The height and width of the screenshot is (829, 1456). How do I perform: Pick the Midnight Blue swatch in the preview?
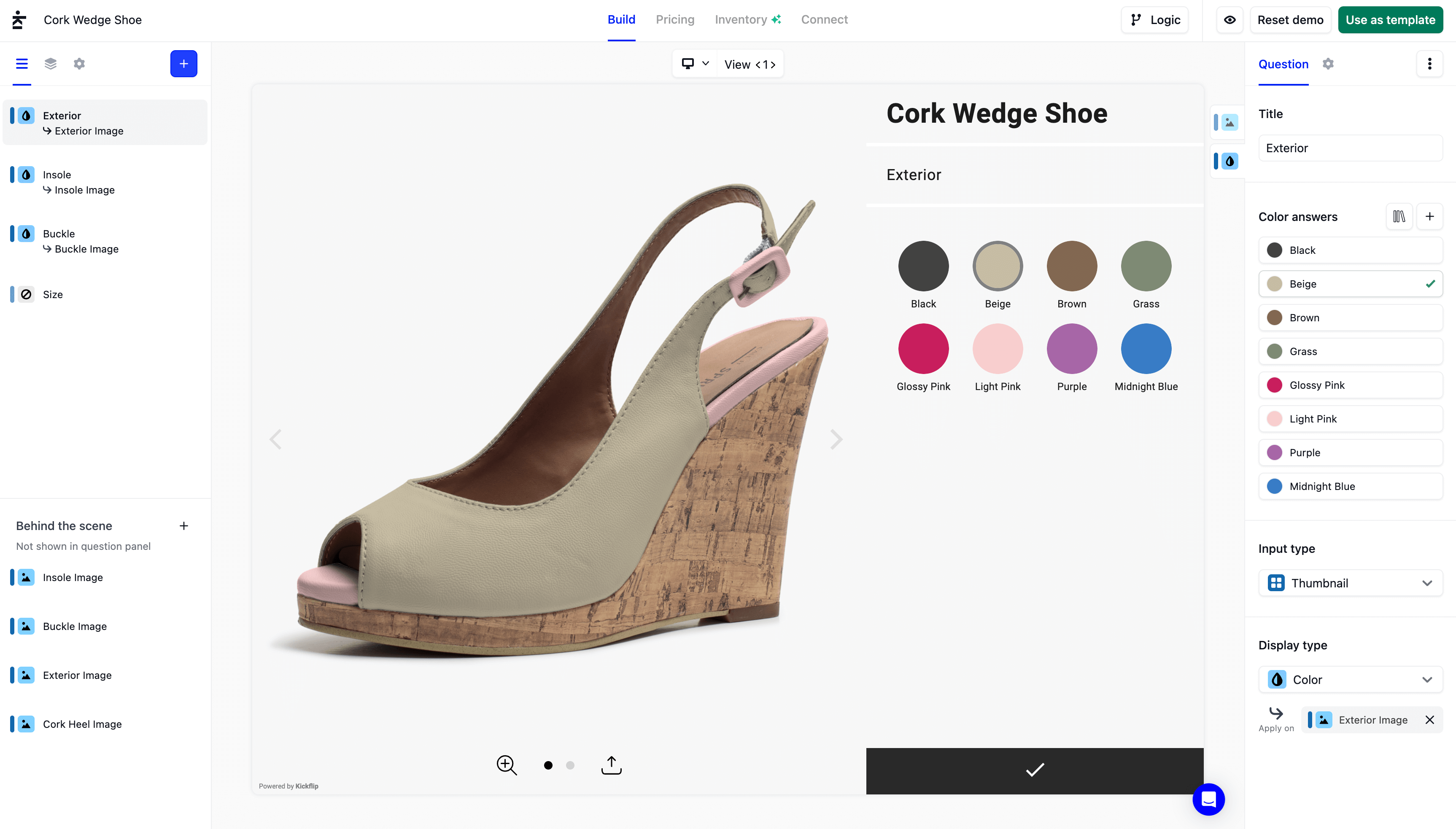pyautogui.click(x=1146, y=349)
